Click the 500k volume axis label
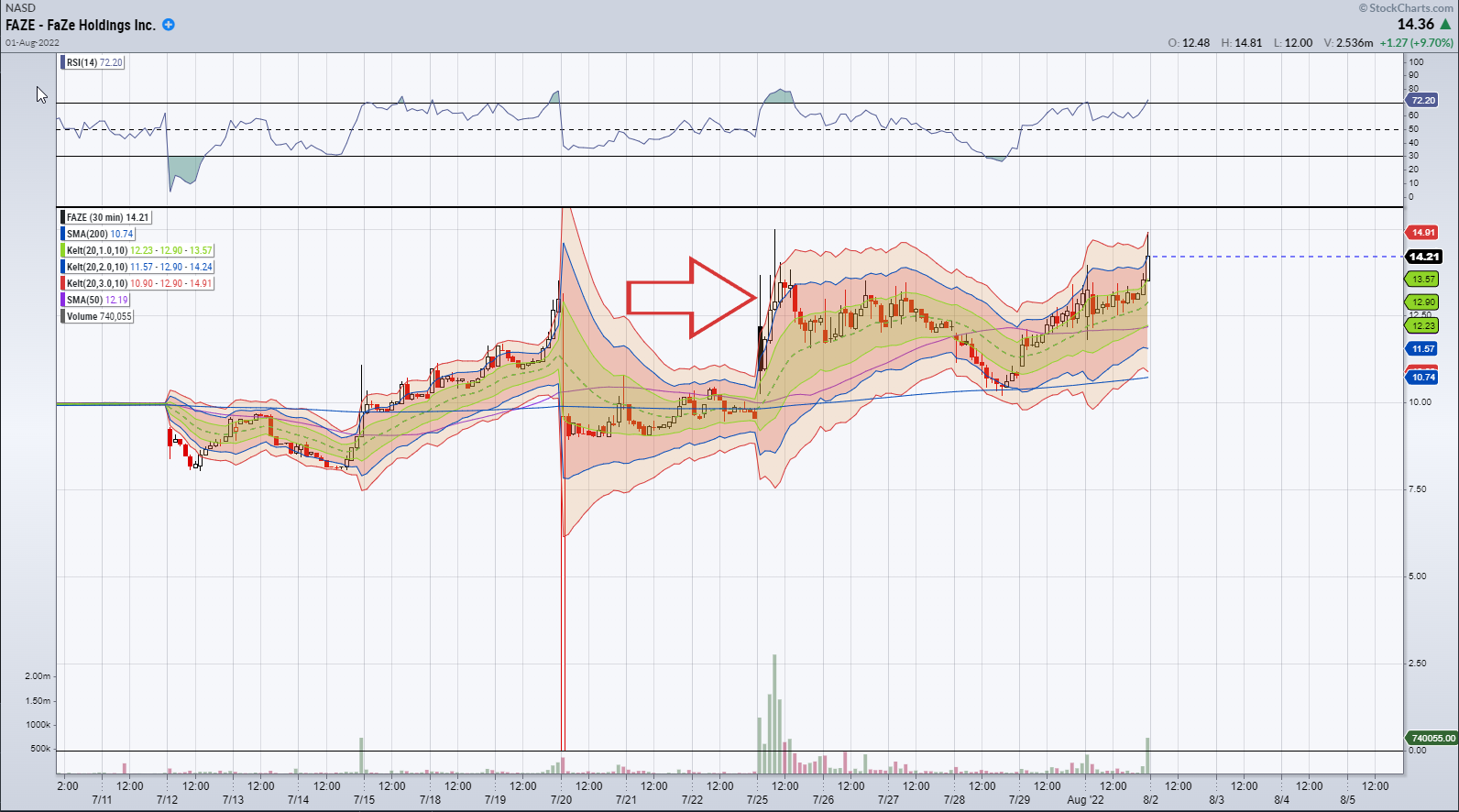The image size is (1459, 812). 40,748
